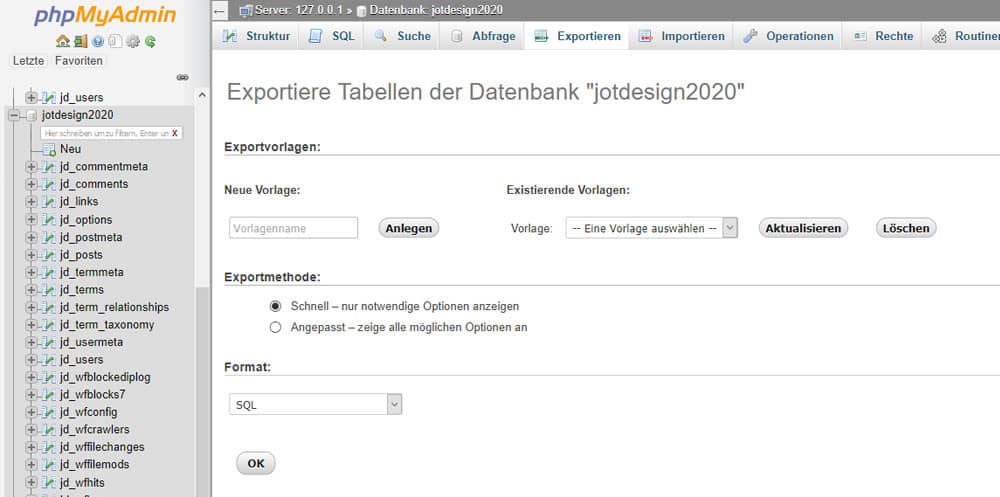Click the link chain icon above tree
This screenshot has height=497, width=1000.
point(182,77)
